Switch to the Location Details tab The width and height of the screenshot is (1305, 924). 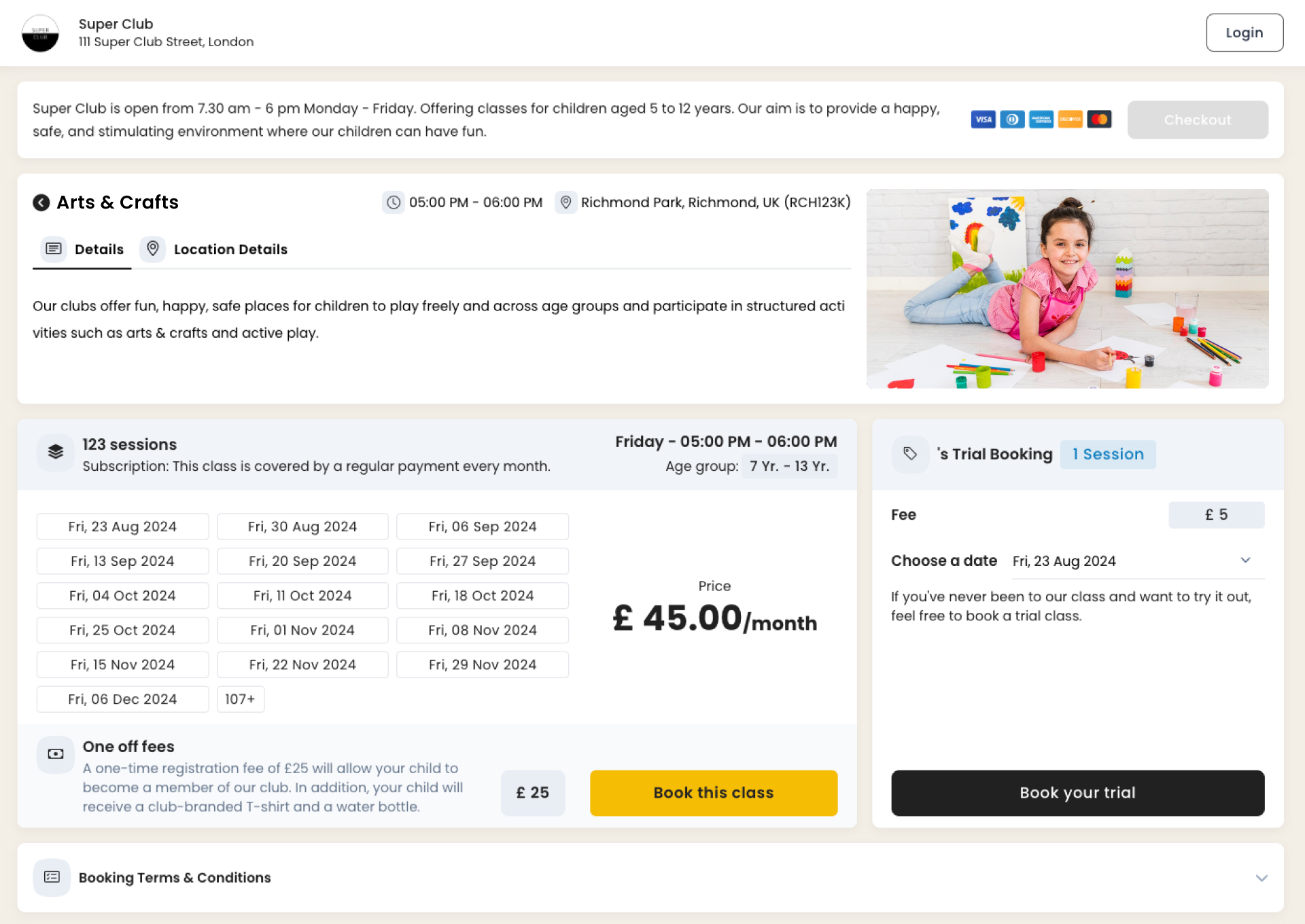(x=215, y=249)
